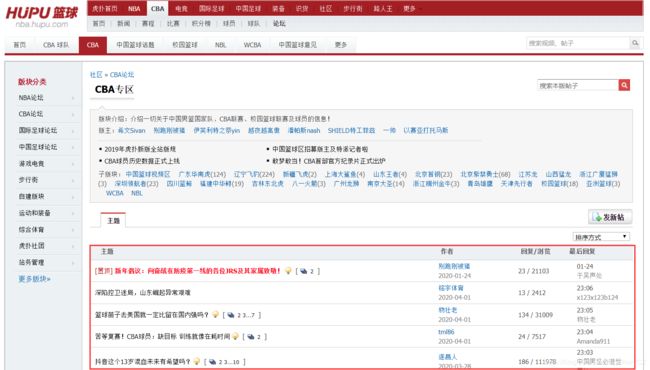Screen dimensions: 650x370
Task: Click the 社区 breadcrumb link
Action: pyautogui.click(x=96, y=75)
